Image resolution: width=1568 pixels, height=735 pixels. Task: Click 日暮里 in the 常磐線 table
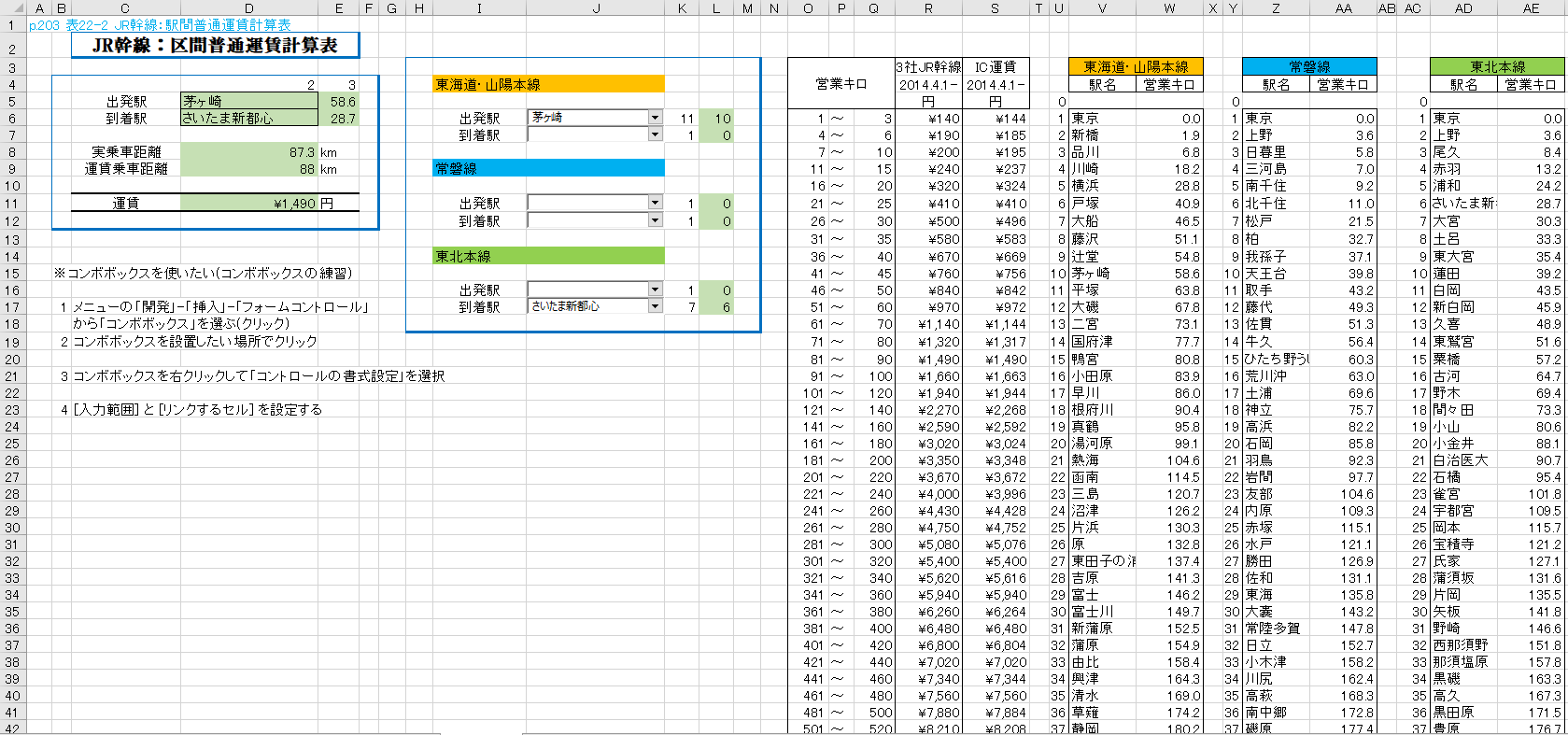pos(1276,152)
